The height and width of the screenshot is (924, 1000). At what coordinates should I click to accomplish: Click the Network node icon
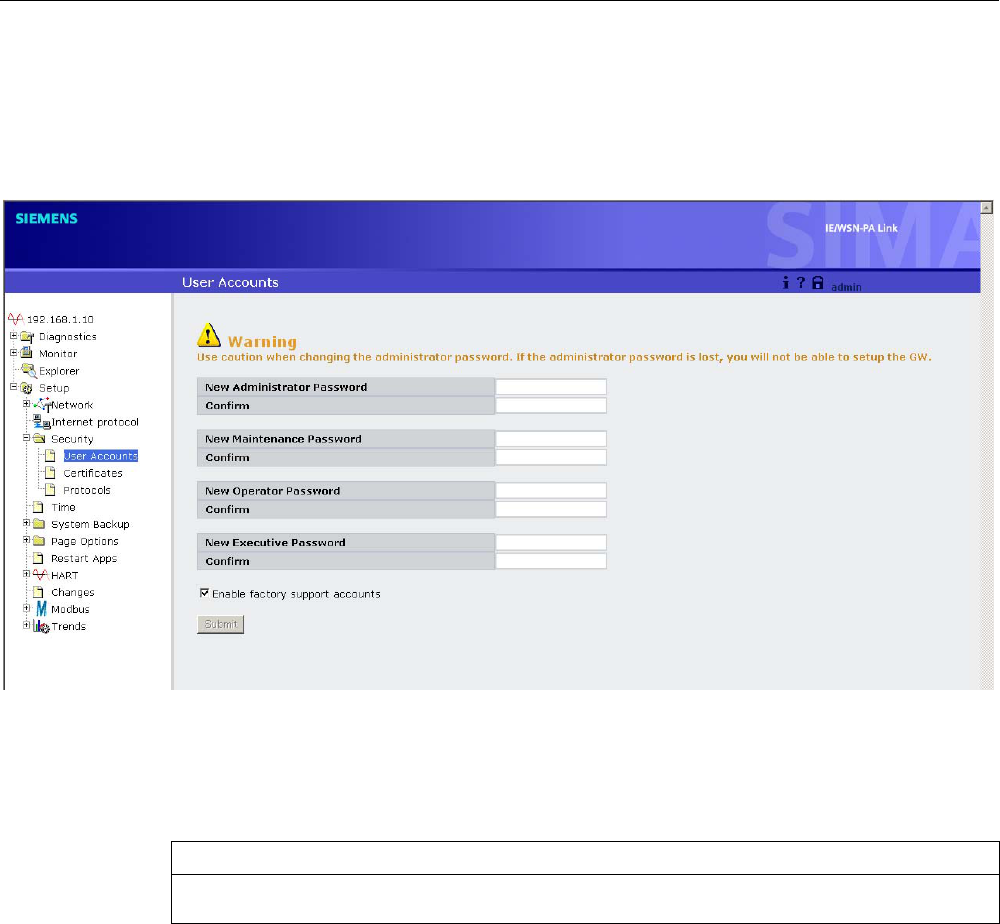(x=42, y=404)
